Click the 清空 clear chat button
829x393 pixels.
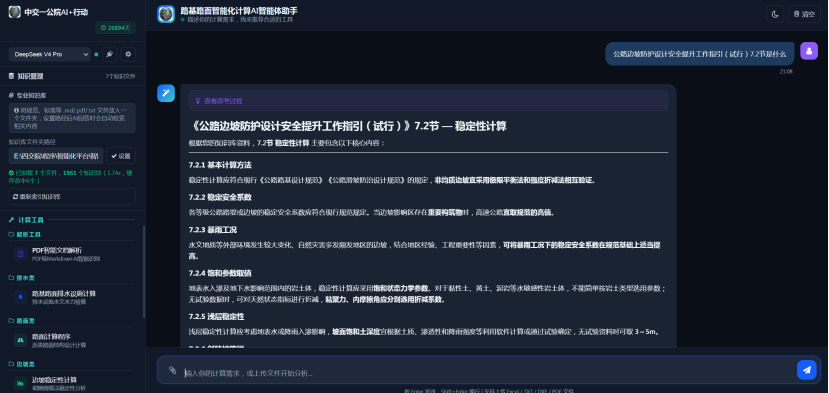click(x=805, y=14)
